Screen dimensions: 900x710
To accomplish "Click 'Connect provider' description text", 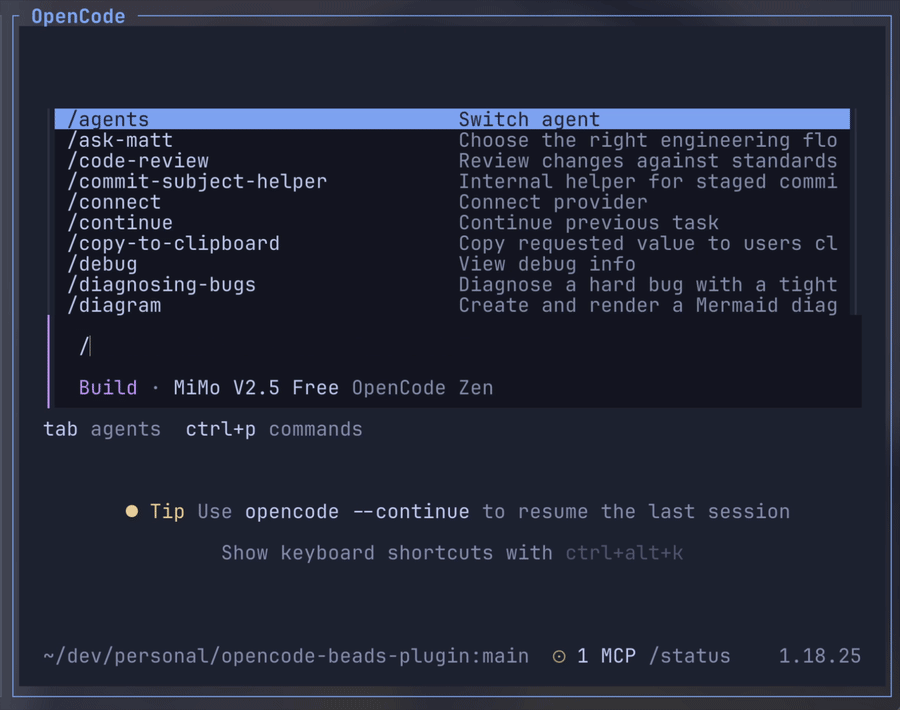I will pos(553,202).
